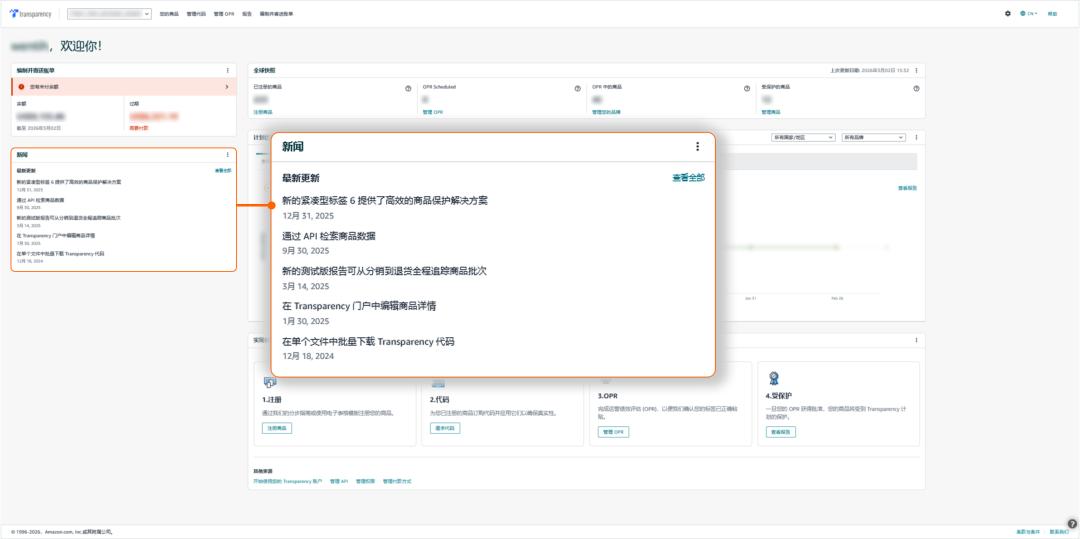Open the kebab menu of the small 新闻 panel
Viewport: 1080px width, 539px height.
227,155
